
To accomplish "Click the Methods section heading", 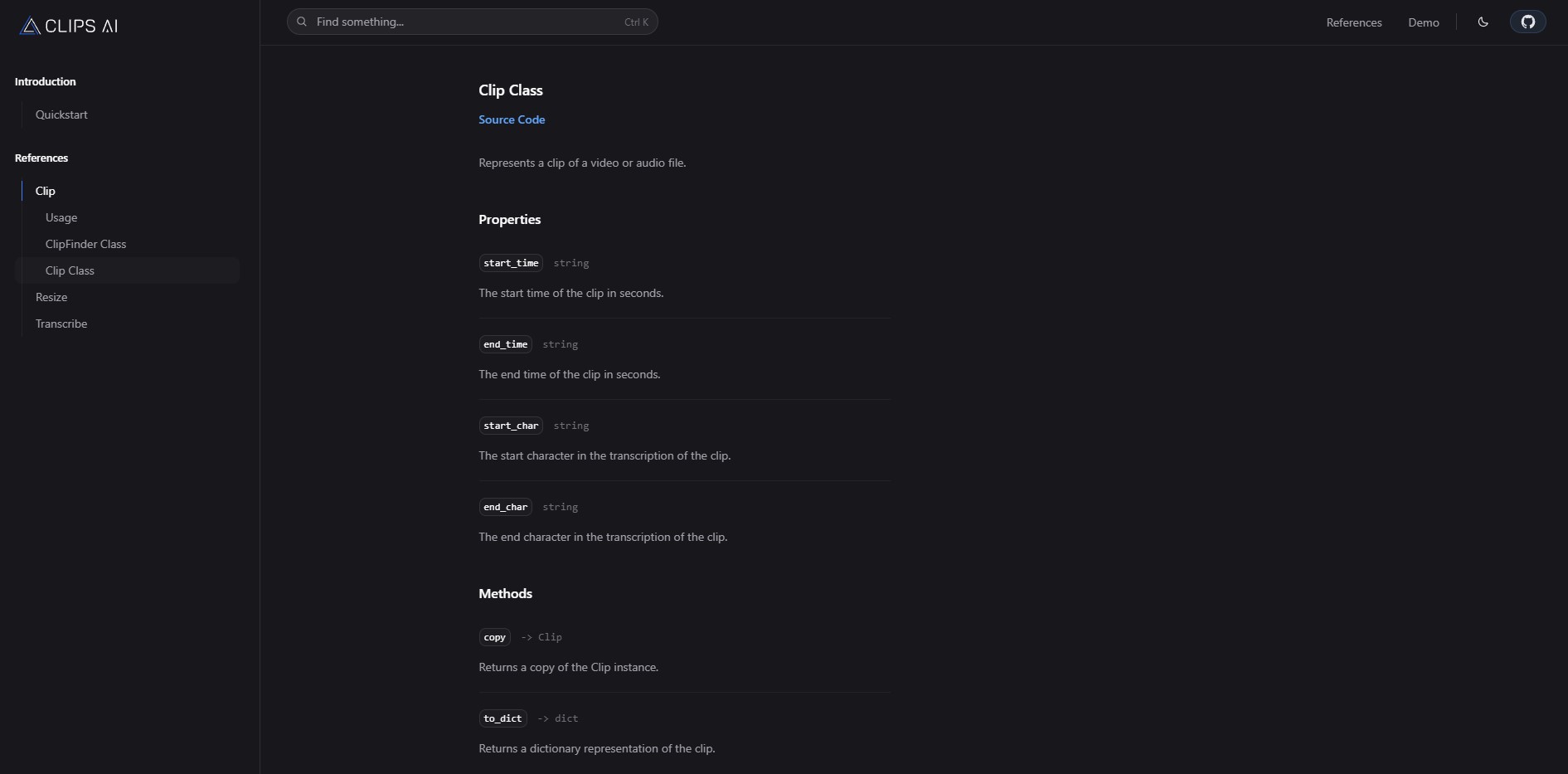I will tap(505, 593).
